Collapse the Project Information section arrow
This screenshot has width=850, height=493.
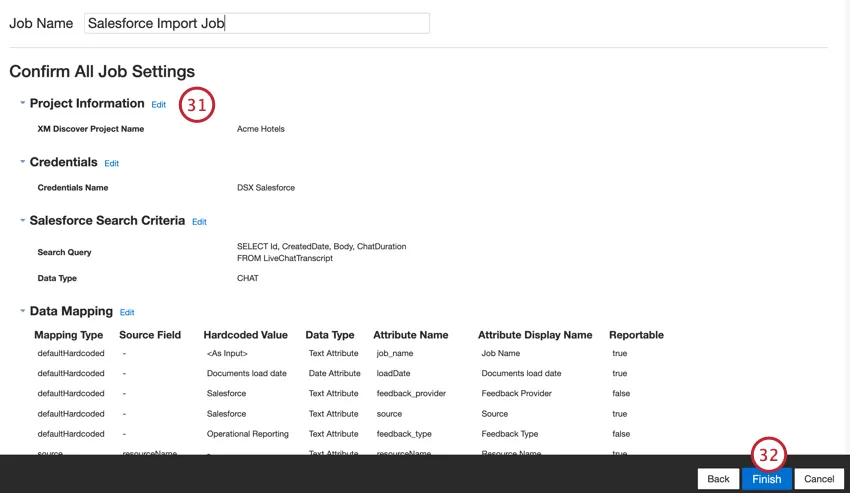point(22,103)
